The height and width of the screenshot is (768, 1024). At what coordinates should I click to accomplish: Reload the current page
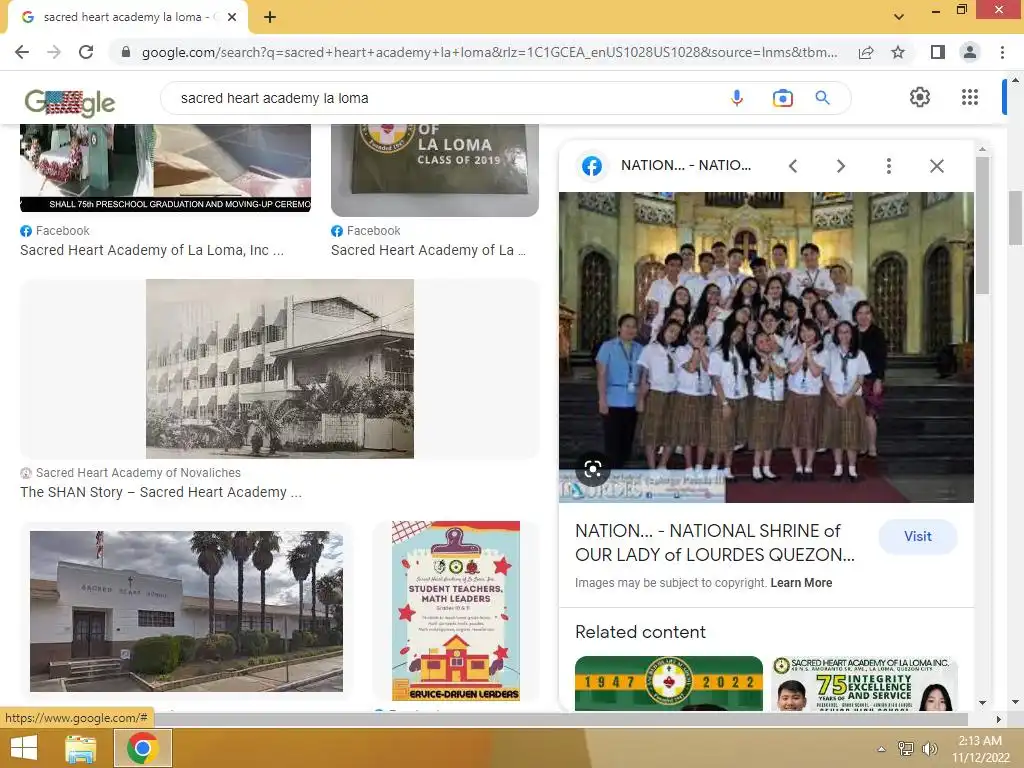(x=86, y=52)
